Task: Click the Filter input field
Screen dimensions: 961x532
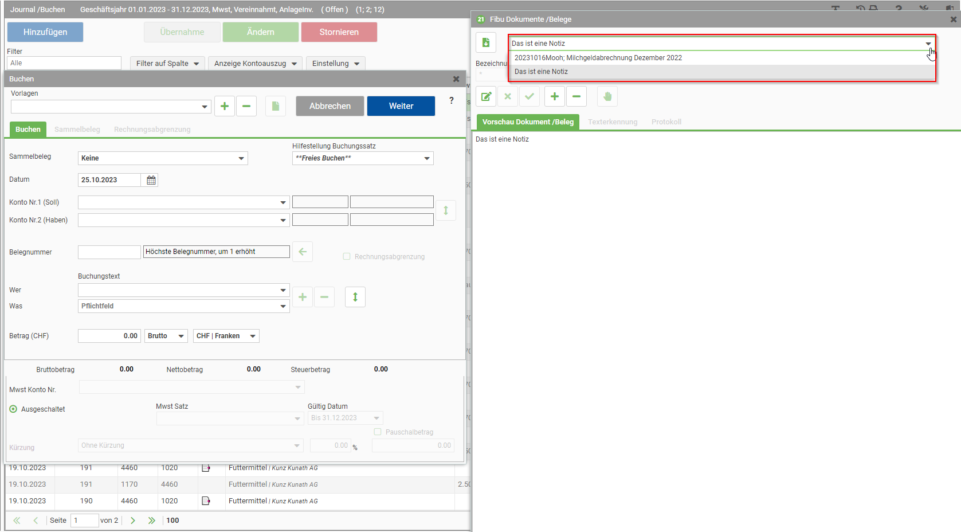Action: click(64, 63)
